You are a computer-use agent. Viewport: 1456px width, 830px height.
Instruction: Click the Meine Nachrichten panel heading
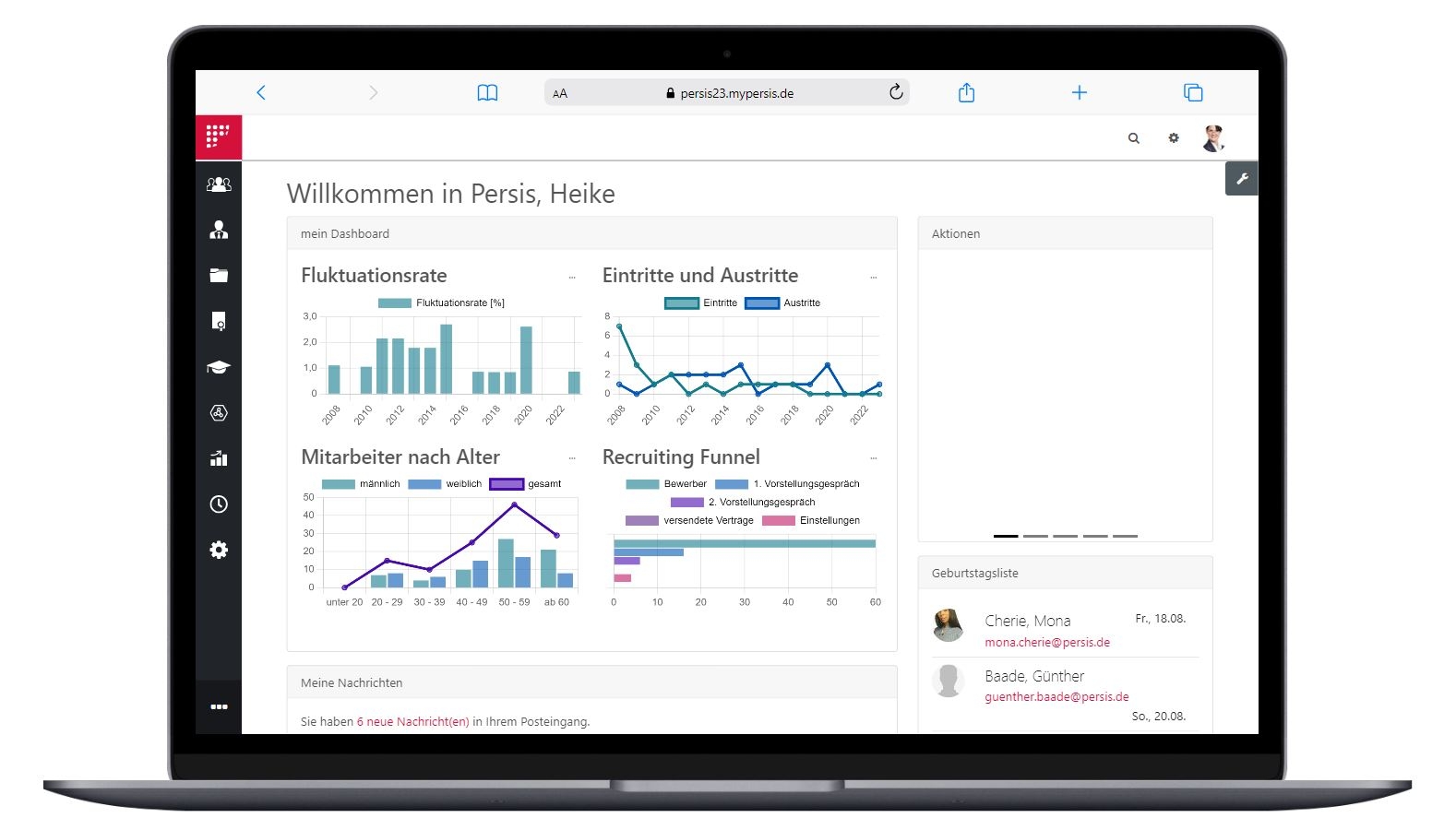pos(352,682)
